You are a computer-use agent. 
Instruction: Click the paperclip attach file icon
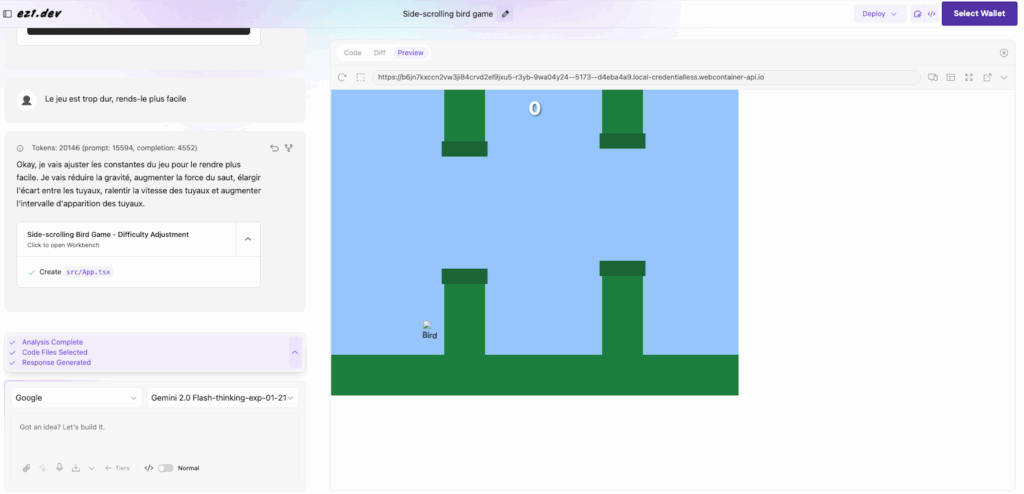[x=27, y=468]
